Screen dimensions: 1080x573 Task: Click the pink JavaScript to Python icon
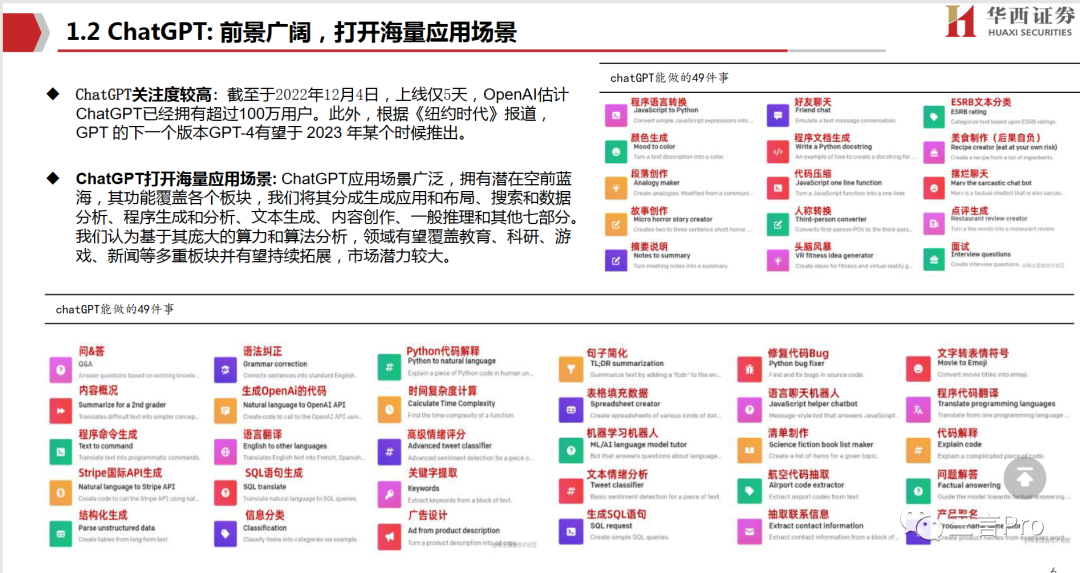coord(616,116)
